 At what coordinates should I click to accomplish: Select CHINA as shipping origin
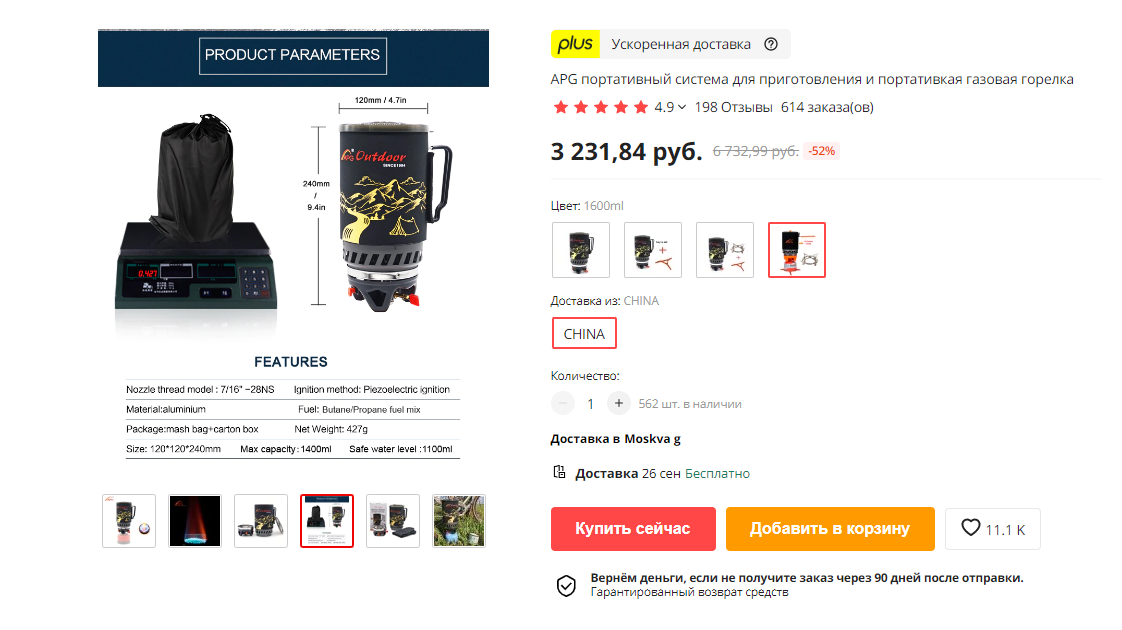[x=584, y=334]
